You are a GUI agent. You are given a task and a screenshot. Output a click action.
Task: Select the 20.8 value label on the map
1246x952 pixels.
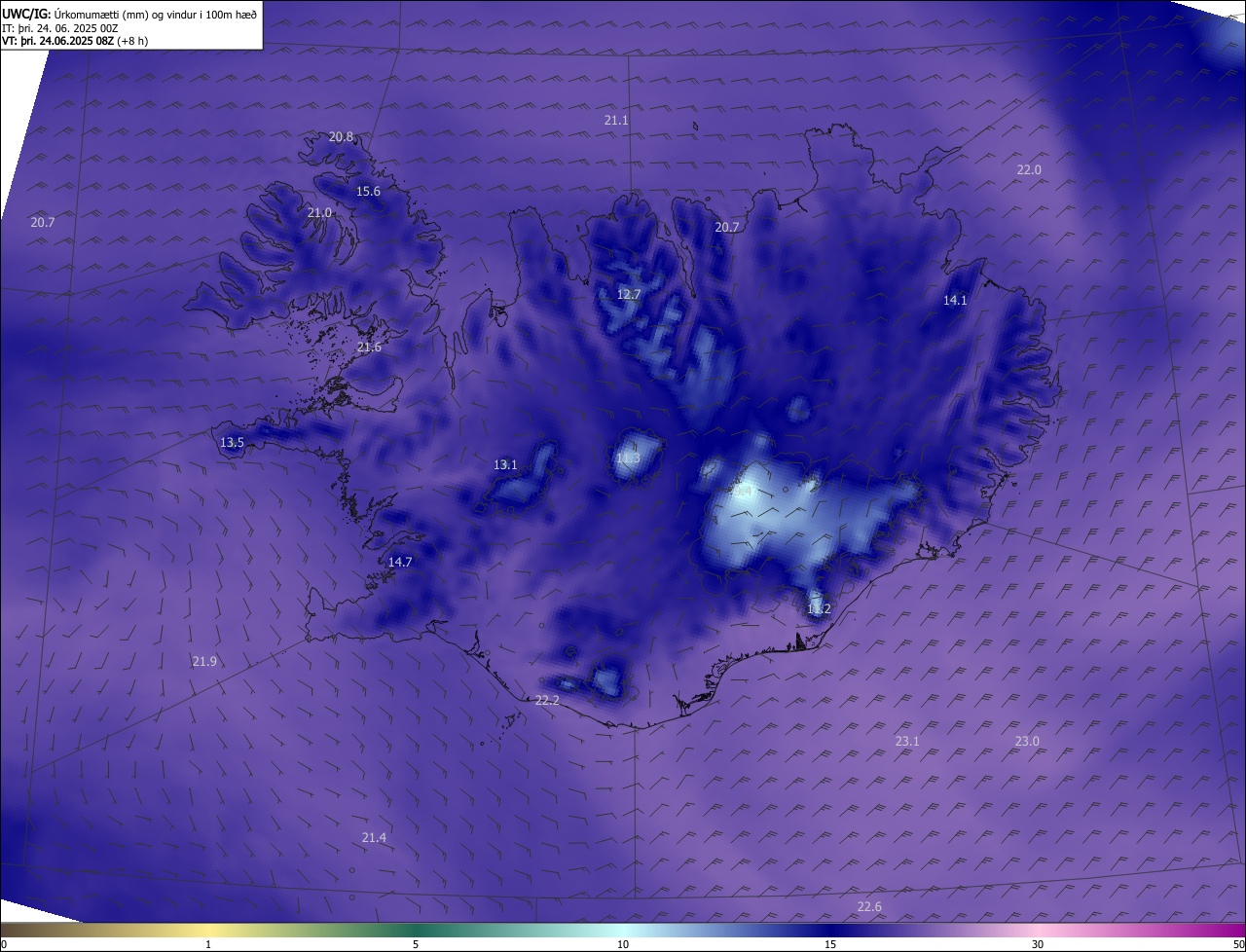(x=341, y=137)
